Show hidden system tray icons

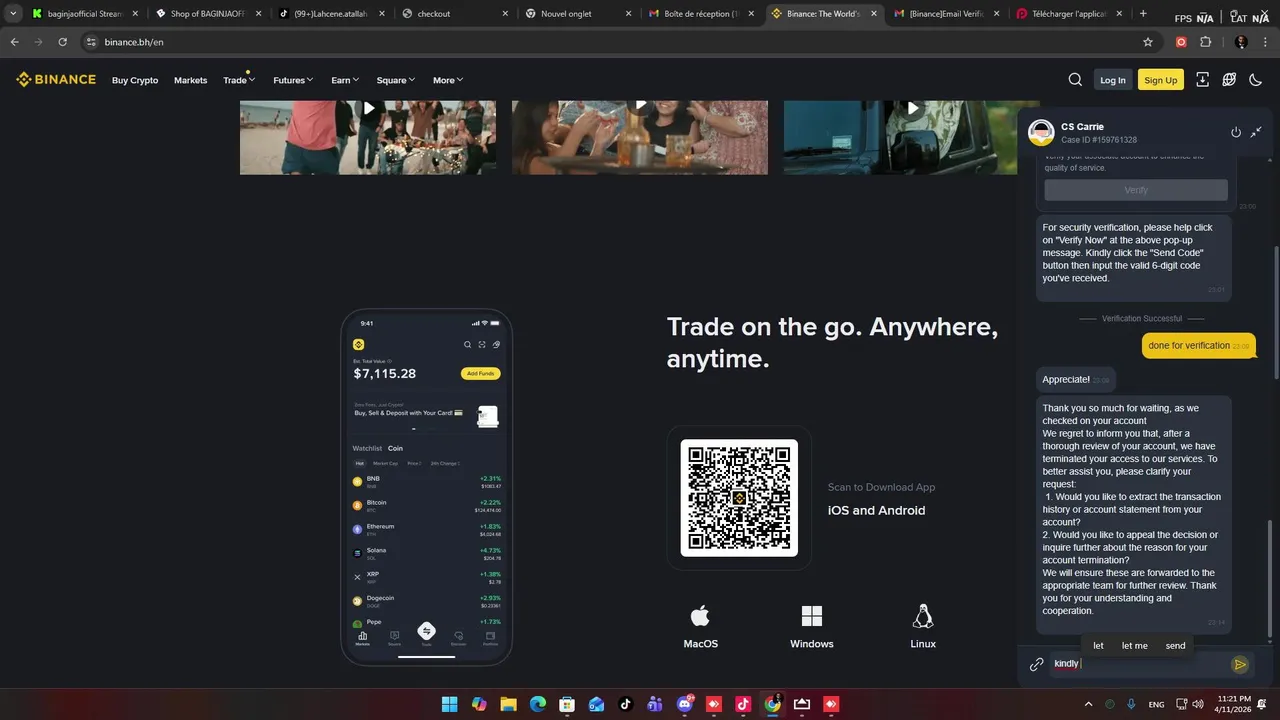(x=1089, y=704)
